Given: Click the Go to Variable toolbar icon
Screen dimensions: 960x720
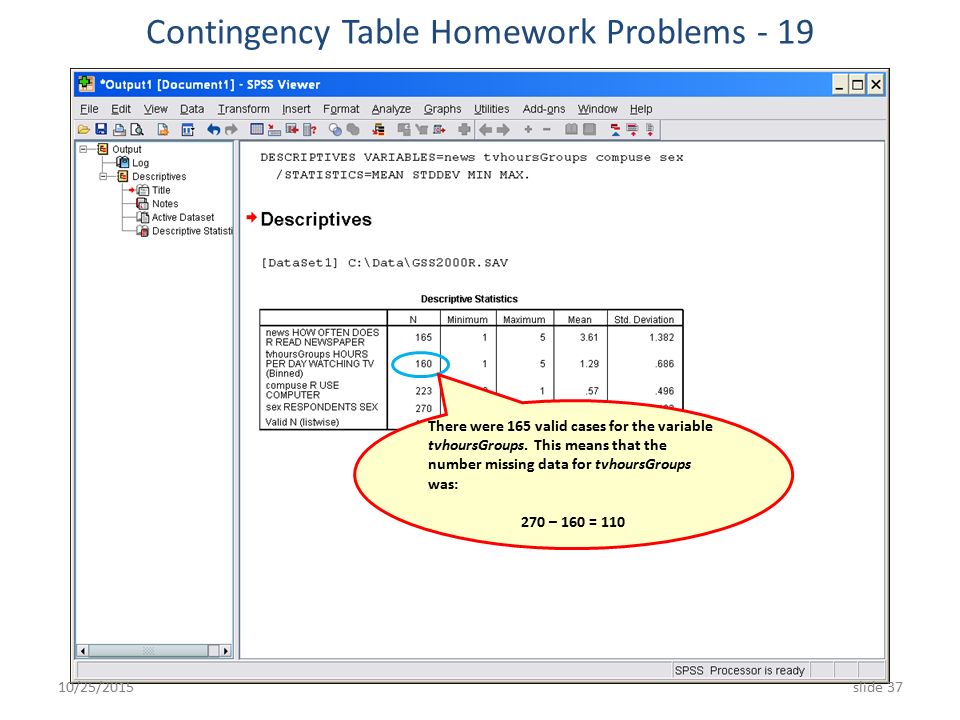Looking at the screenshot, I should pyautogui.click(x=292, y=129).
